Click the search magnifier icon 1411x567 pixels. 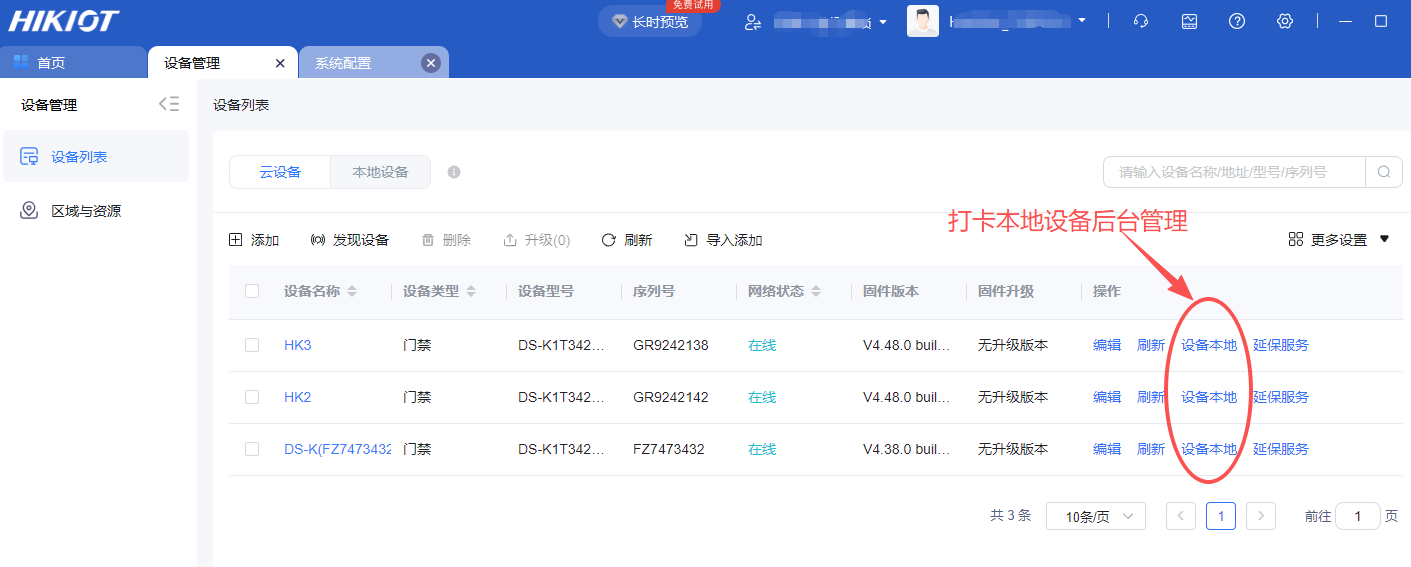pos(1384,172)
